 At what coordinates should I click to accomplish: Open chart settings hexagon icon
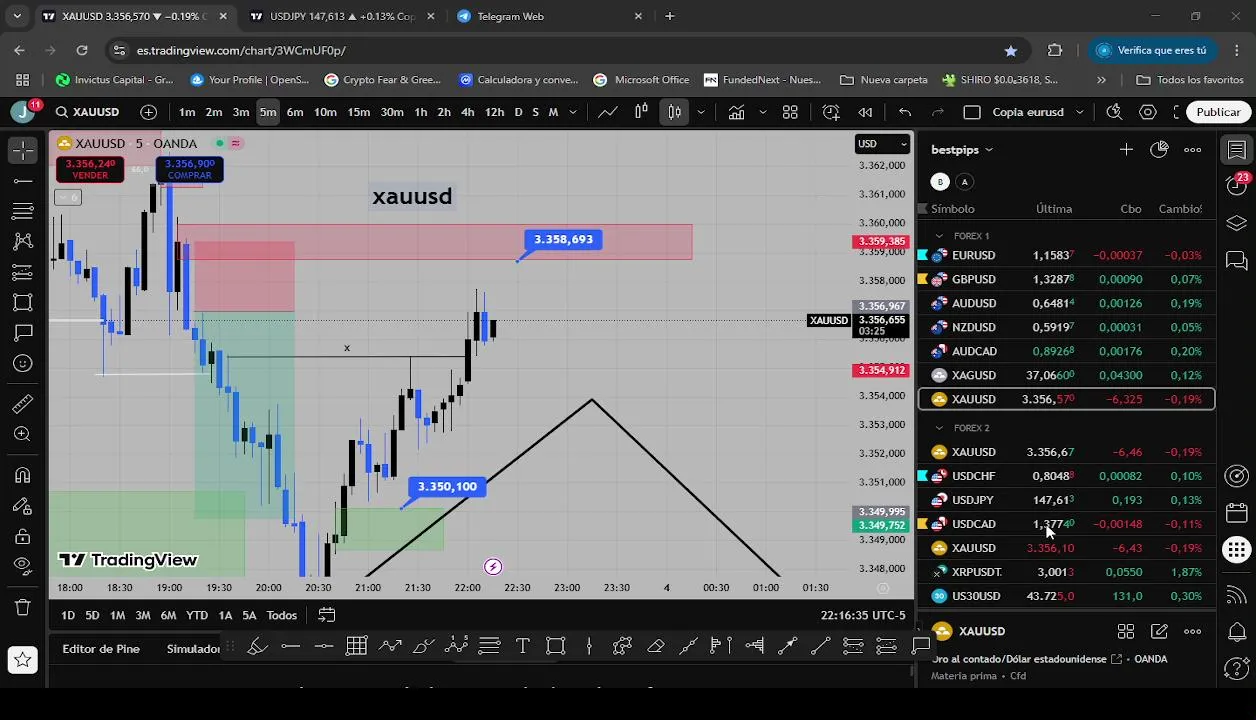(1148, 112)
